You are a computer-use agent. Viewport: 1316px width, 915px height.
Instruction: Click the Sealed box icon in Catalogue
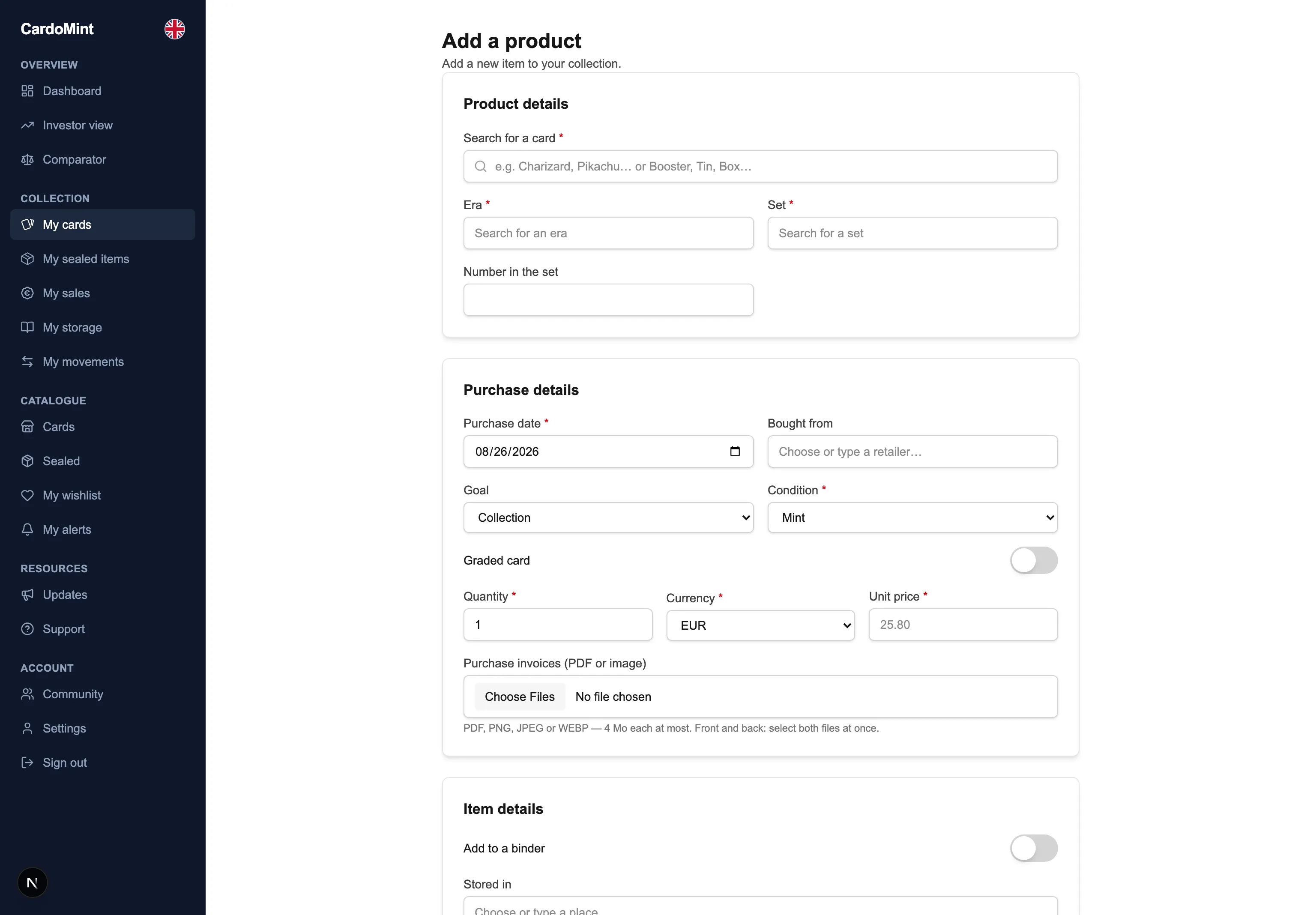pyautogui.click(x=27, y=461)
